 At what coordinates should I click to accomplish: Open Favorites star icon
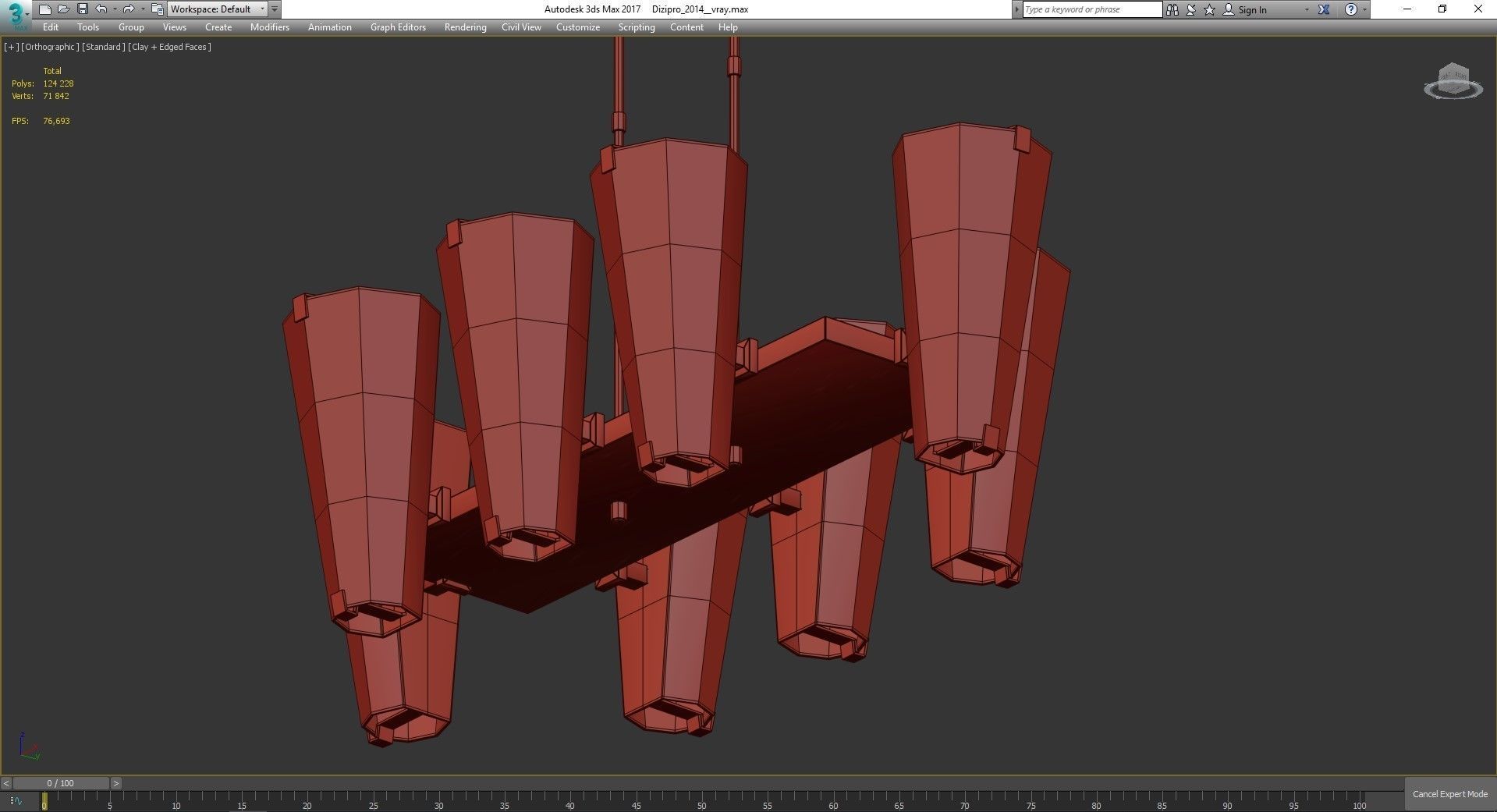tap(1209, 9)
